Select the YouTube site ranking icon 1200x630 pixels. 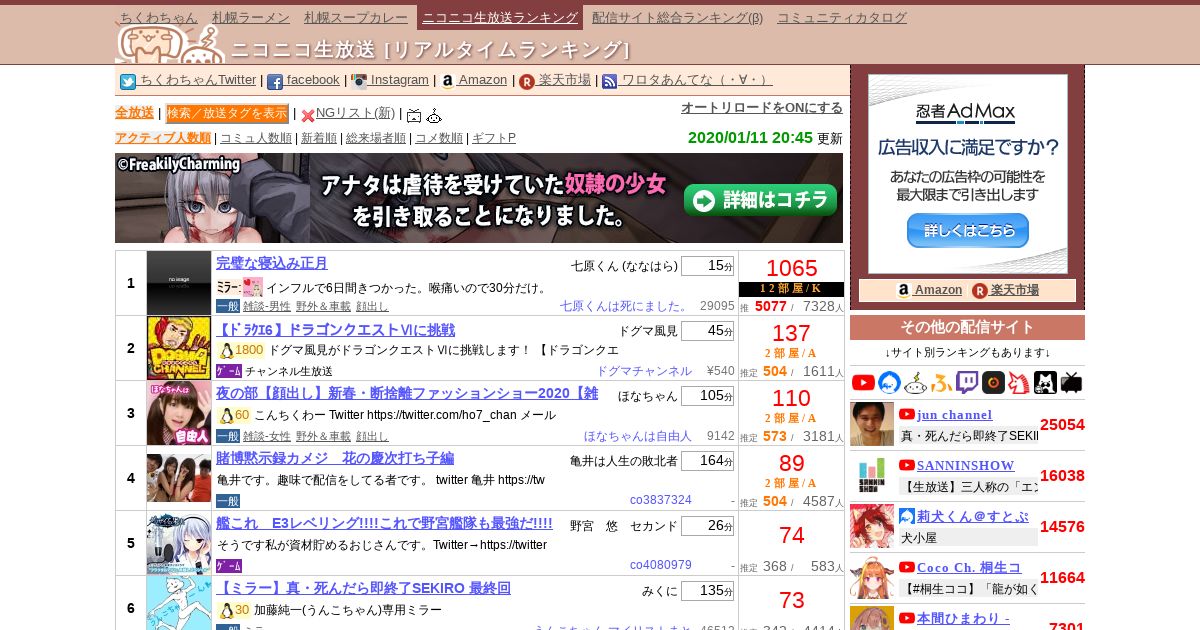click(x=863, y=382)
